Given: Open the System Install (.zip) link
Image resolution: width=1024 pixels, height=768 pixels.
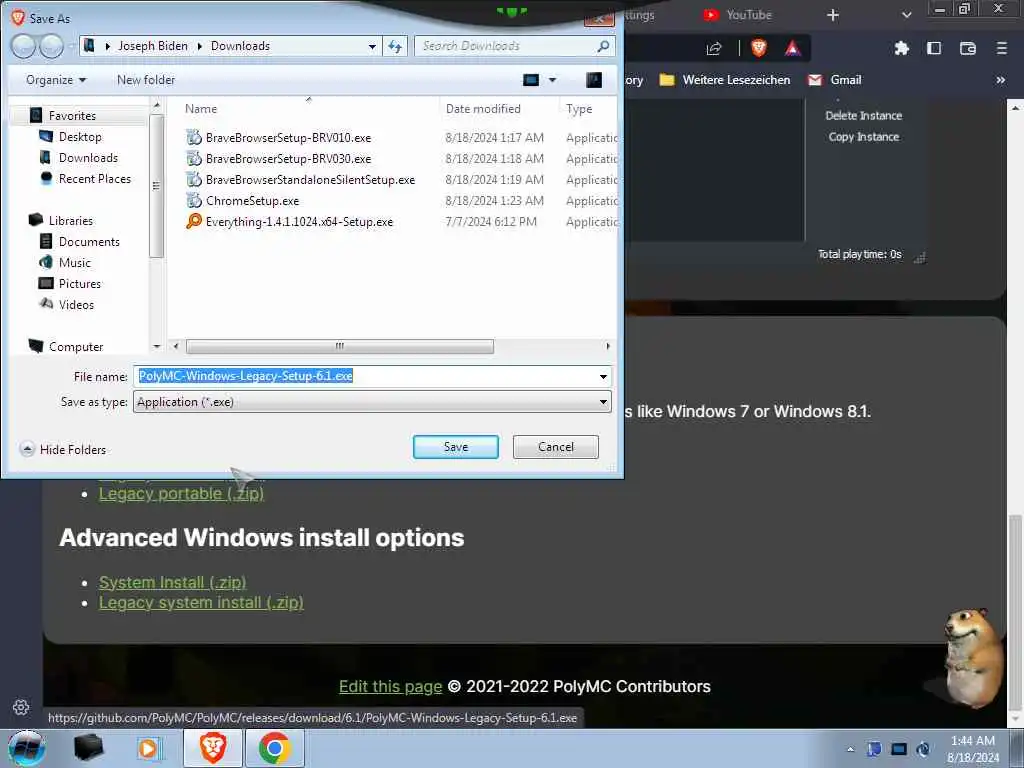Looking at the screenshot, I should tap(172, 582).
